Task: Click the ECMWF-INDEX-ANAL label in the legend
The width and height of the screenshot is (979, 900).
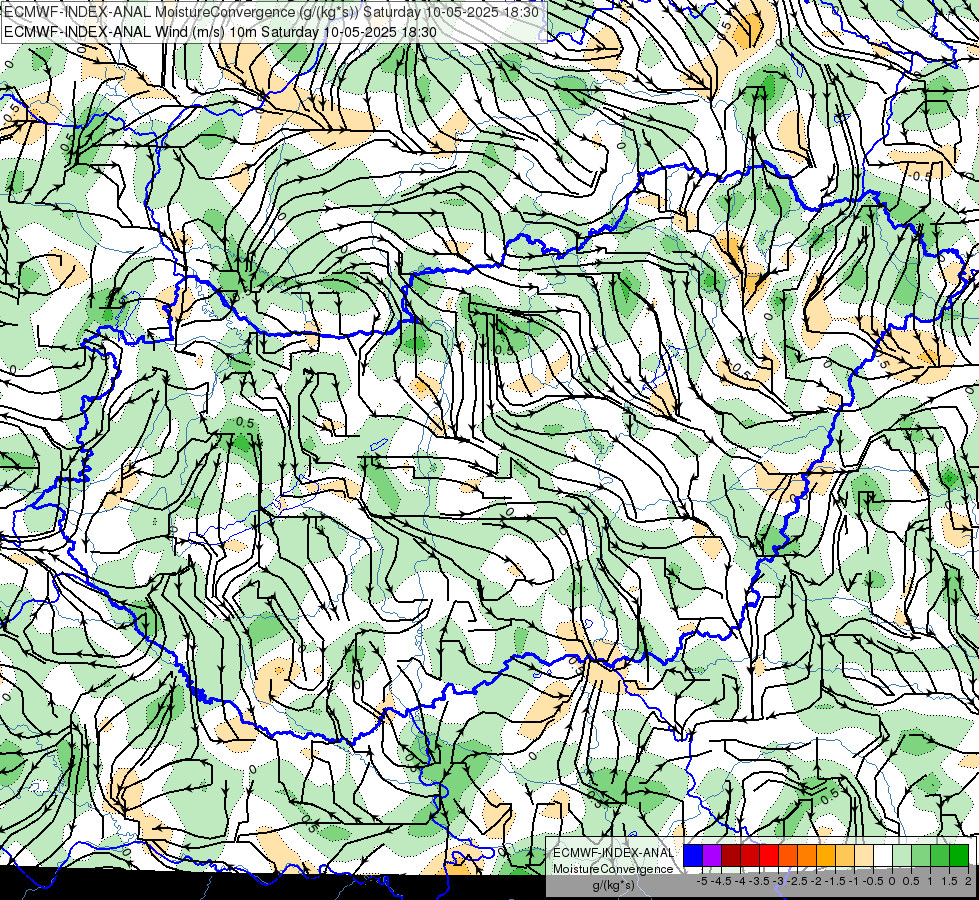Action: click(x=614, y=853)
